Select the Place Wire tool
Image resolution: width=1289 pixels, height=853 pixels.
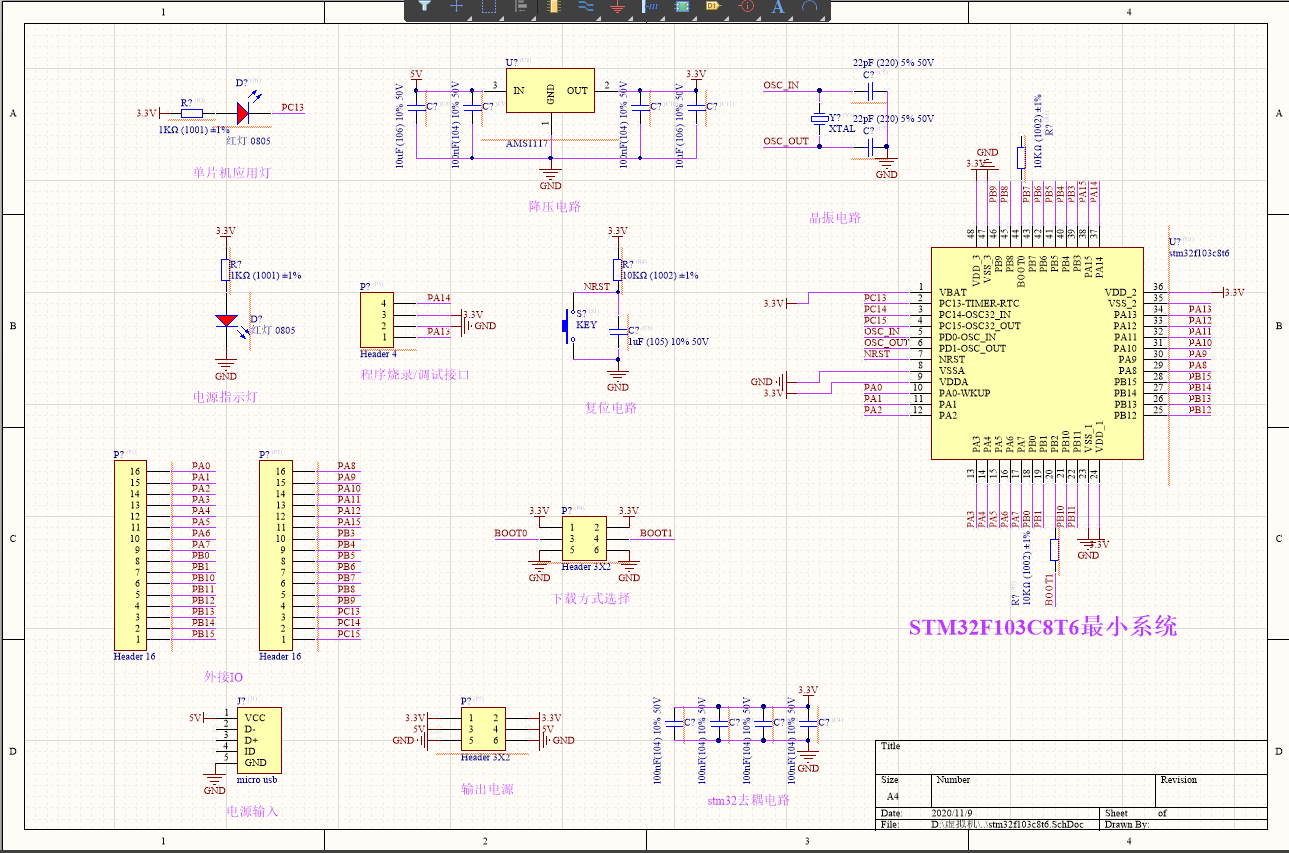586,7
